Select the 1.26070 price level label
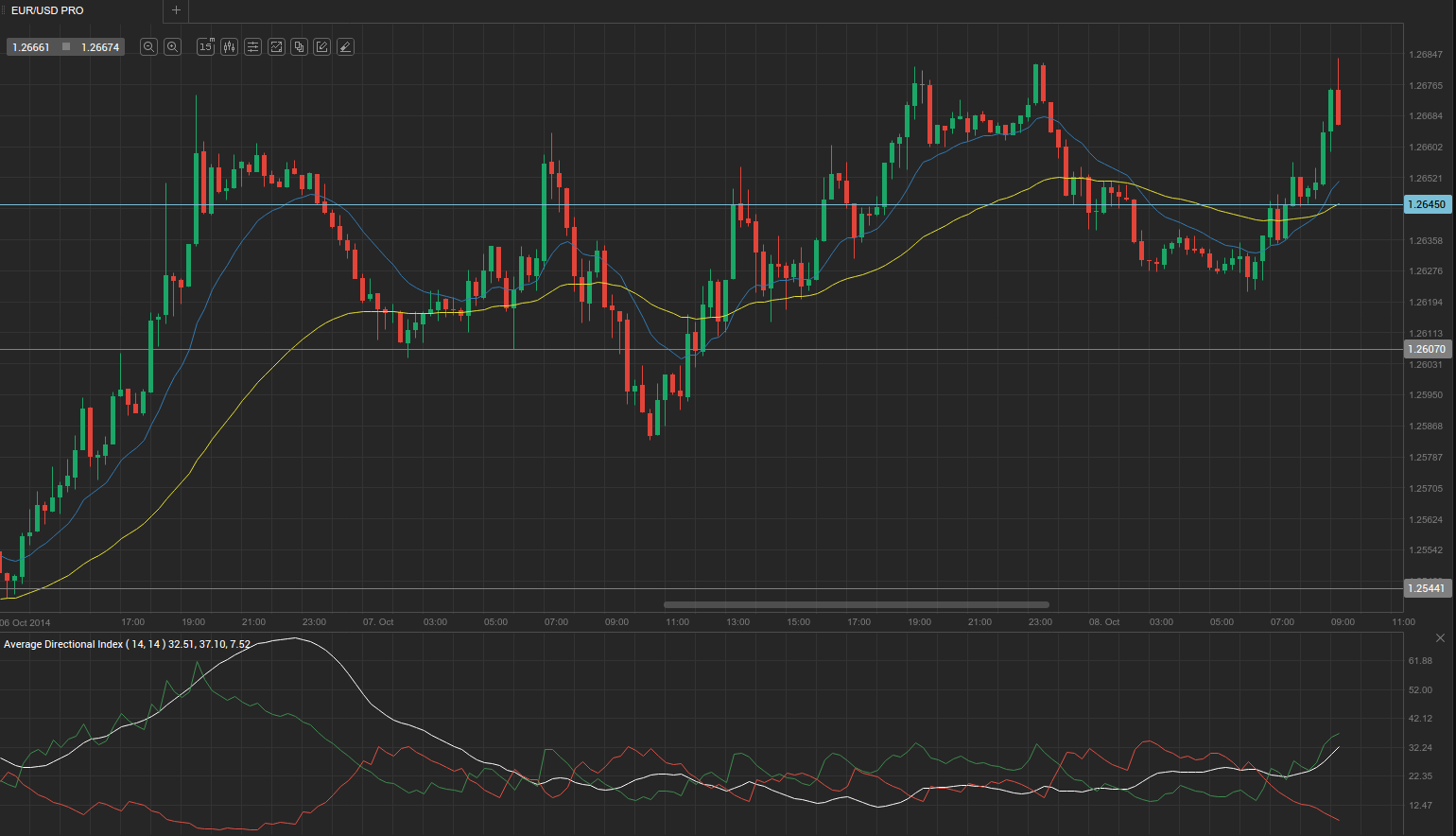The image size is (1456, 836). pos(1427,349)
